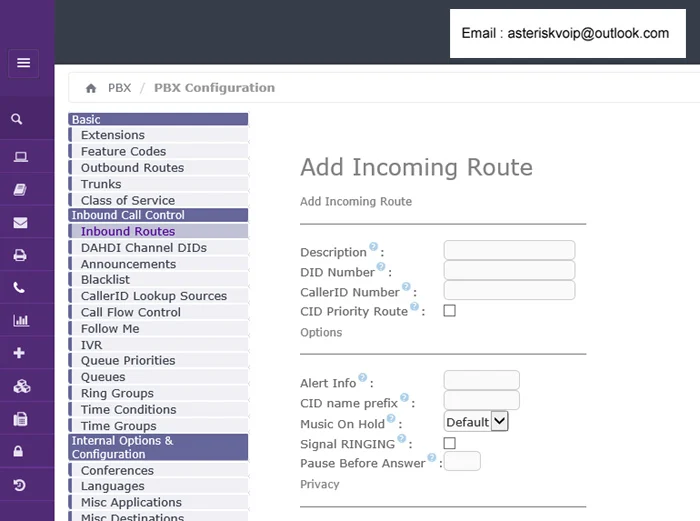Click help icon next to Pause Before Answer
Viewport: 700px width, 521px height.
tap(432, 457)
